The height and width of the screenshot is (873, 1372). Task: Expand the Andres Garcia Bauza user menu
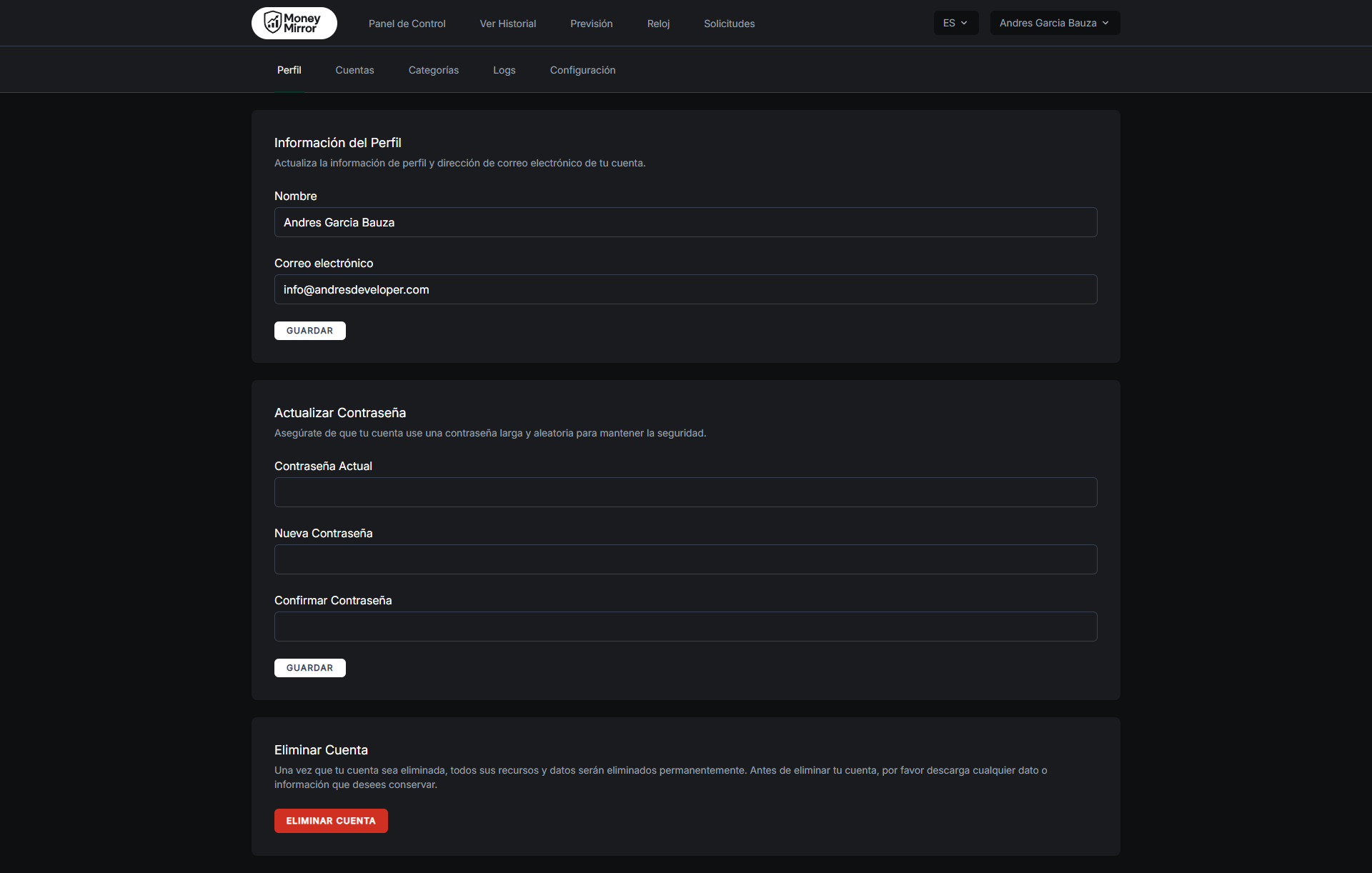pyautogui.click(x=1054, y=23)
